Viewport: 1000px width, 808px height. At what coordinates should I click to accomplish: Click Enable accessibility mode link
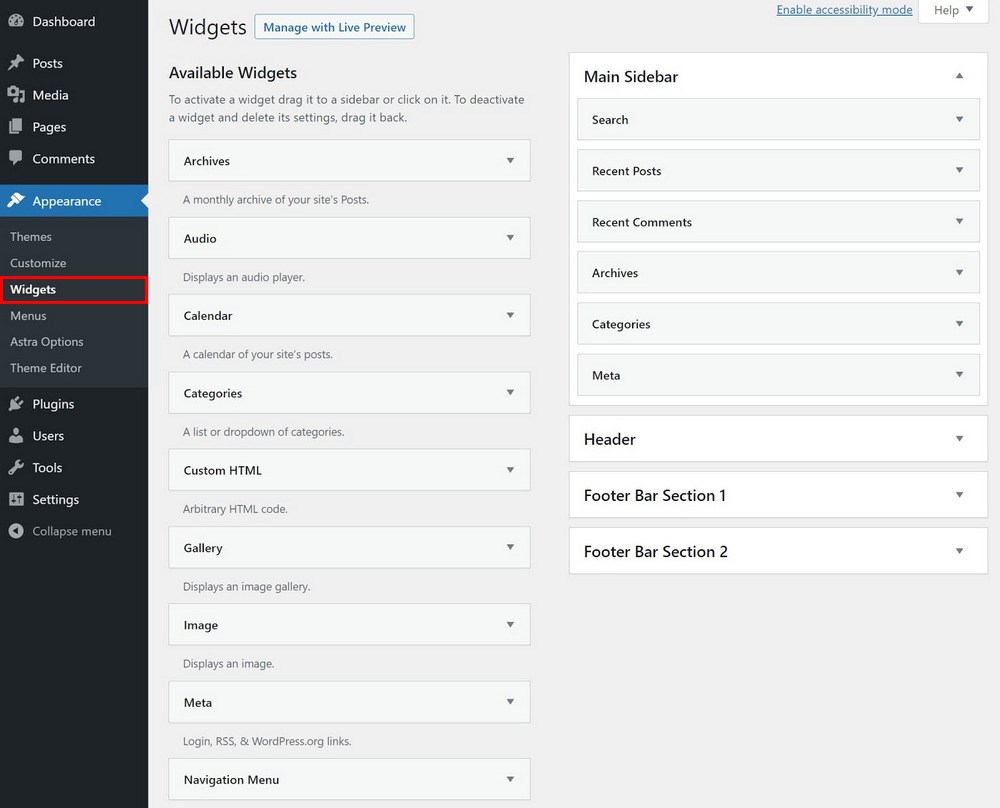coord(844,10)
